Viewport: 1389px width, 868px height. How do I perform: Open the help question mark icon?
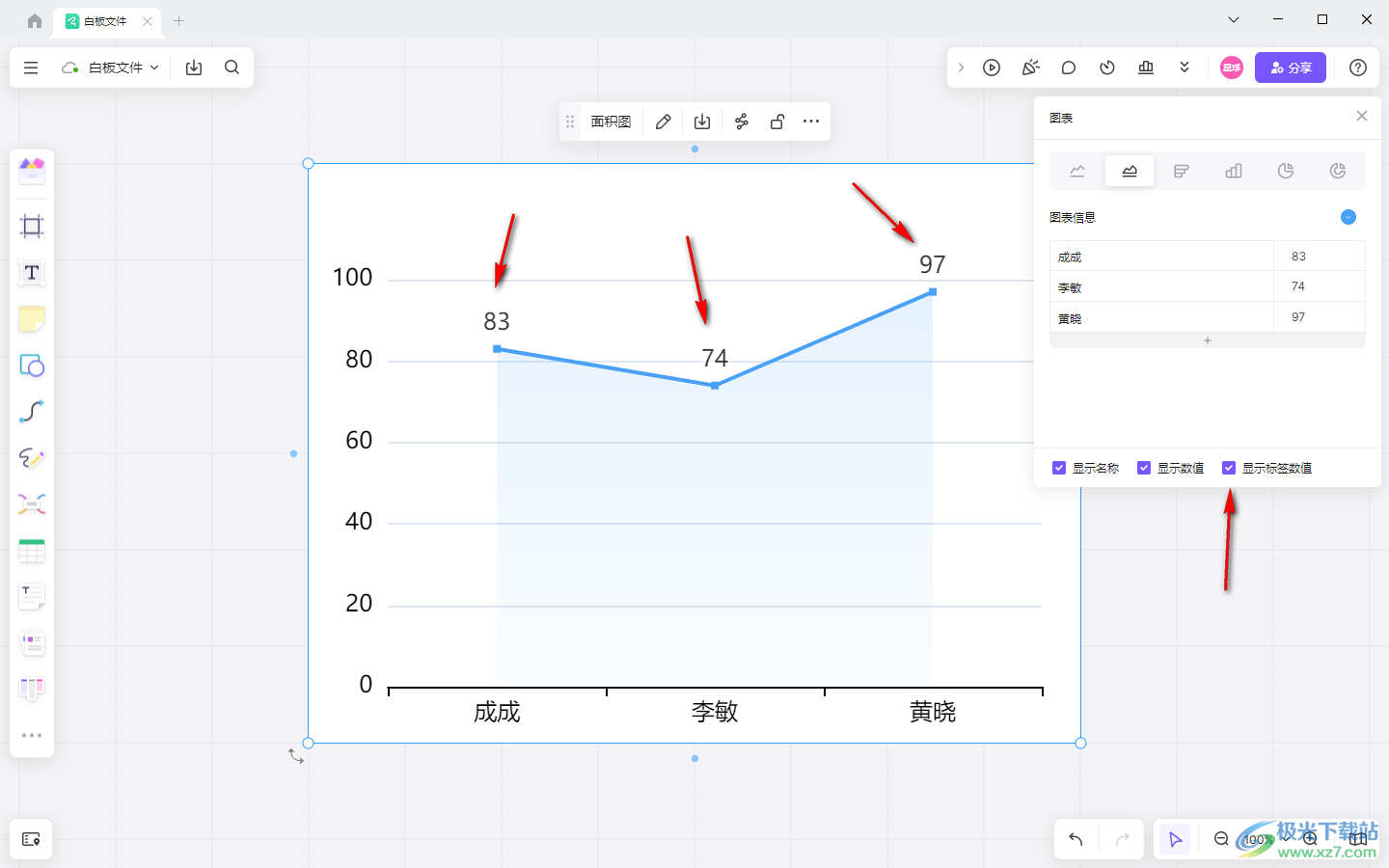pyautogui.click(x=1358, y=68)
